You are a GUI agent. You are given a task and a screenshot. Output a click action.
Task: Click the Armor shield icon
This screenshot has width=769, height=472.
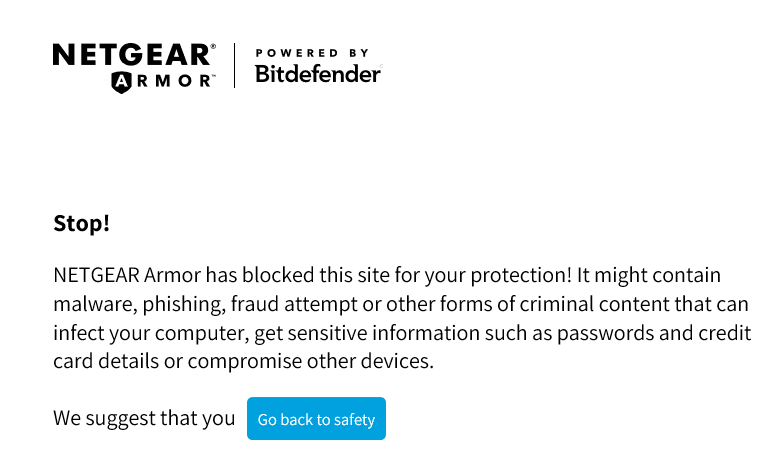[x=121, y=82]
